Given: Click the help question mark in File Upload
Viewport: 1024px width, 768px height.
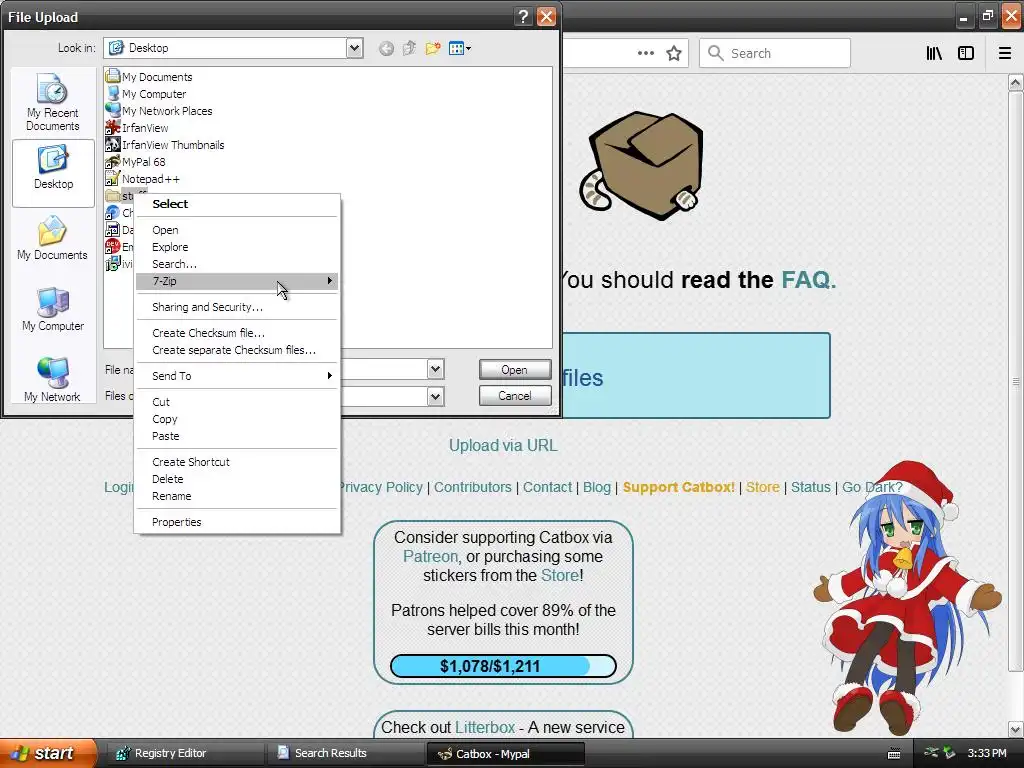Looking at the screenshot, I should (x=523, y=16).
